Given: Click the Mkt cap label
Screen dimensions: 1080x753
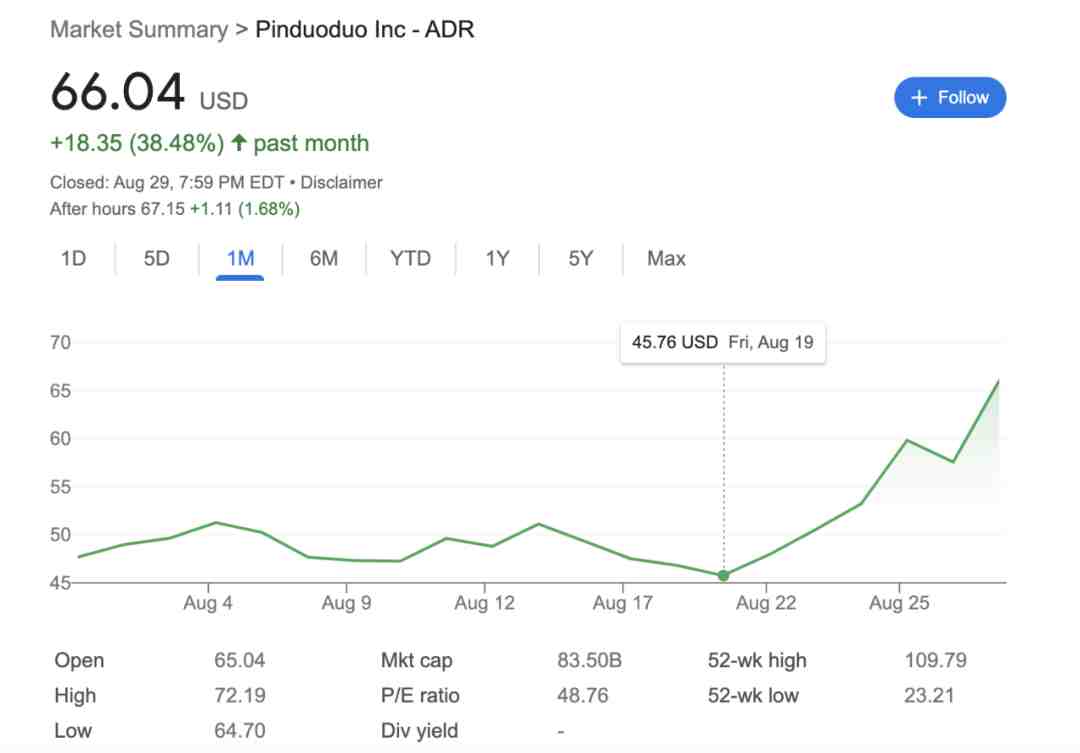Looking at the screenshot, I should [x=416, y=660].
